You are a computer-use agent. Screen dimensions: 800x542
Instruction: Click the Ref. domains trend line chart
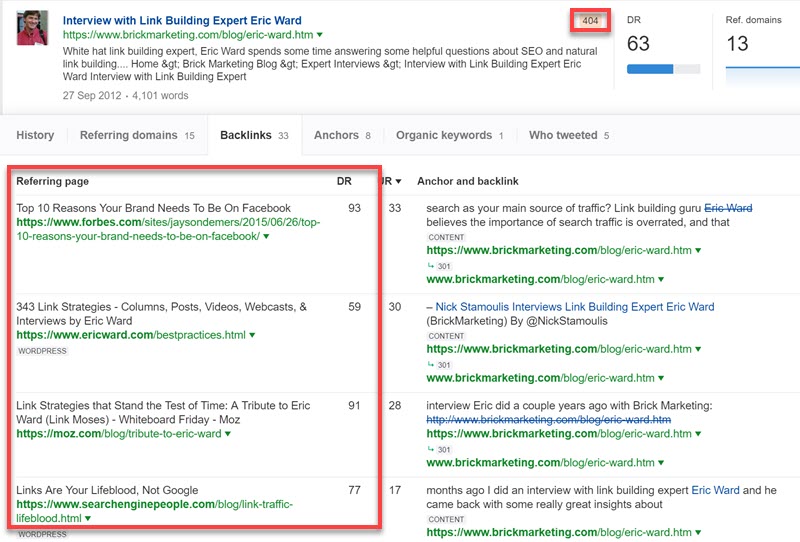point(763,76)
